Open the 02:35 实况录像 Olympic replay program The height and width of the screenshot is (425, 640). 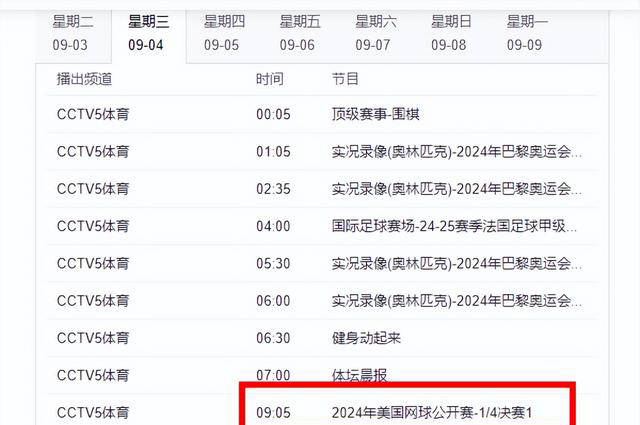click(457, 189)
